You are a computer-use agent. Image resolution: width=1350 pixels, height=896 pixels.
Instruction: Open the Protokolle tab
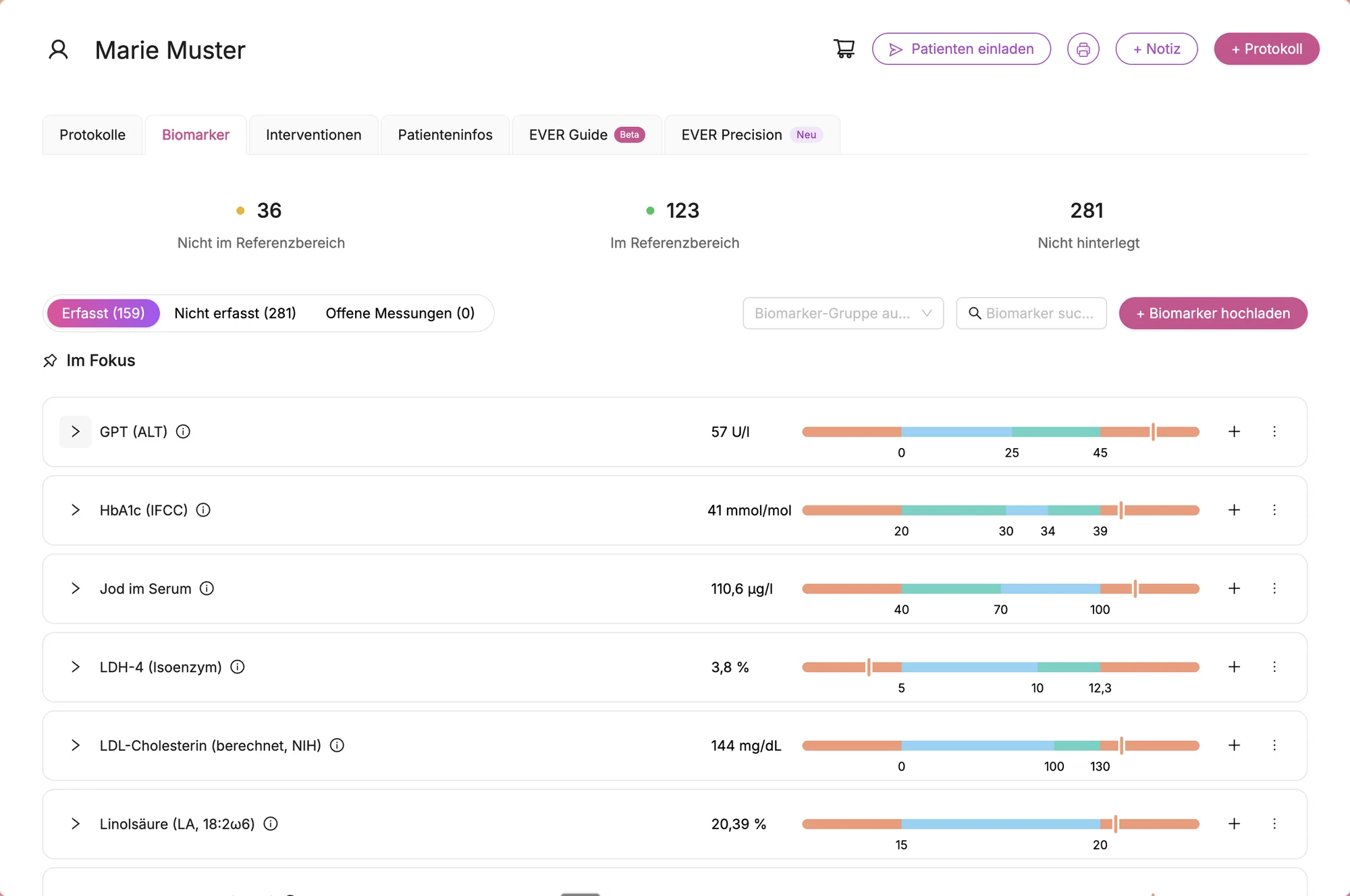click(x=92, y=135)
